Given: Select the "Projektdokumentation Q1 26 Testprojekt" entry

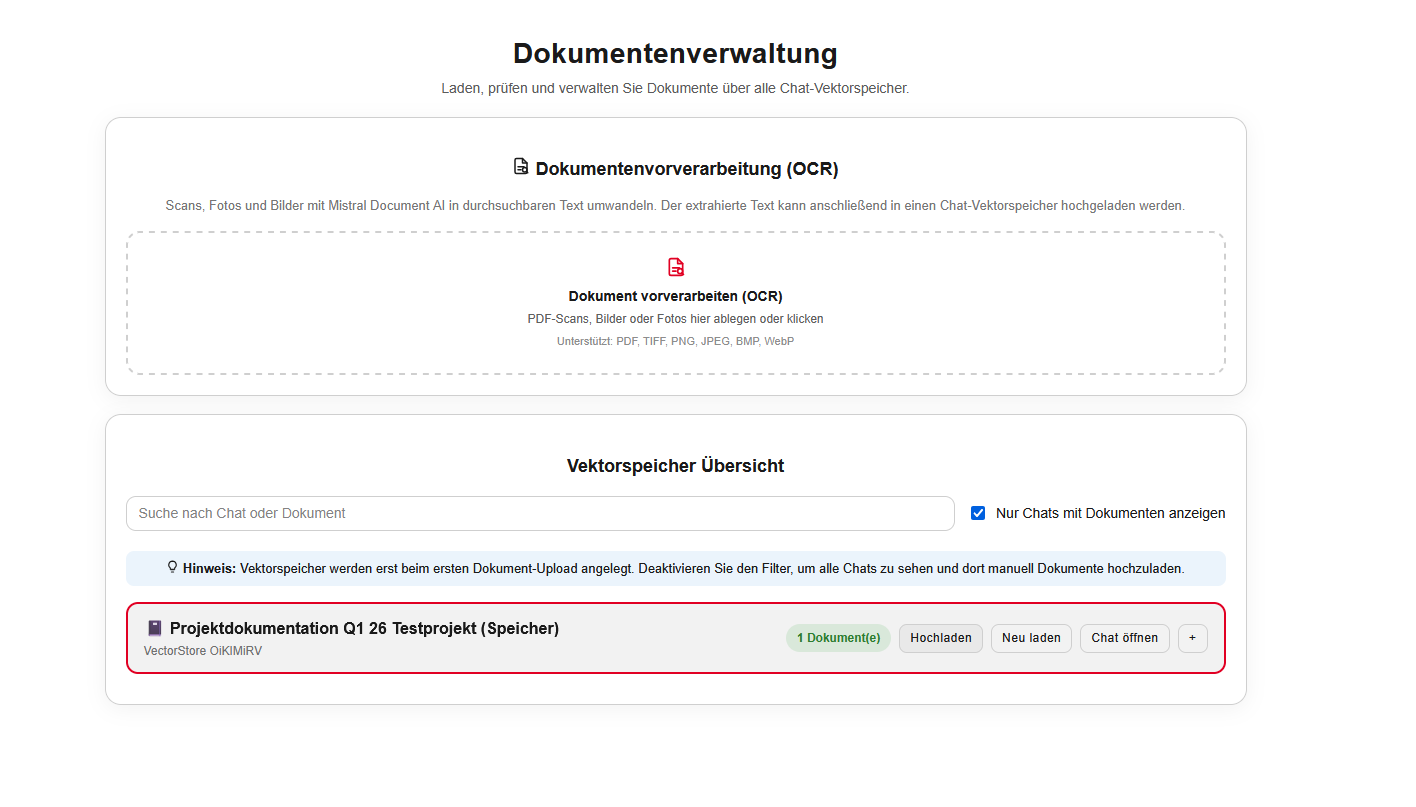Looking at the screenshot, I should [x=364, y=628].
